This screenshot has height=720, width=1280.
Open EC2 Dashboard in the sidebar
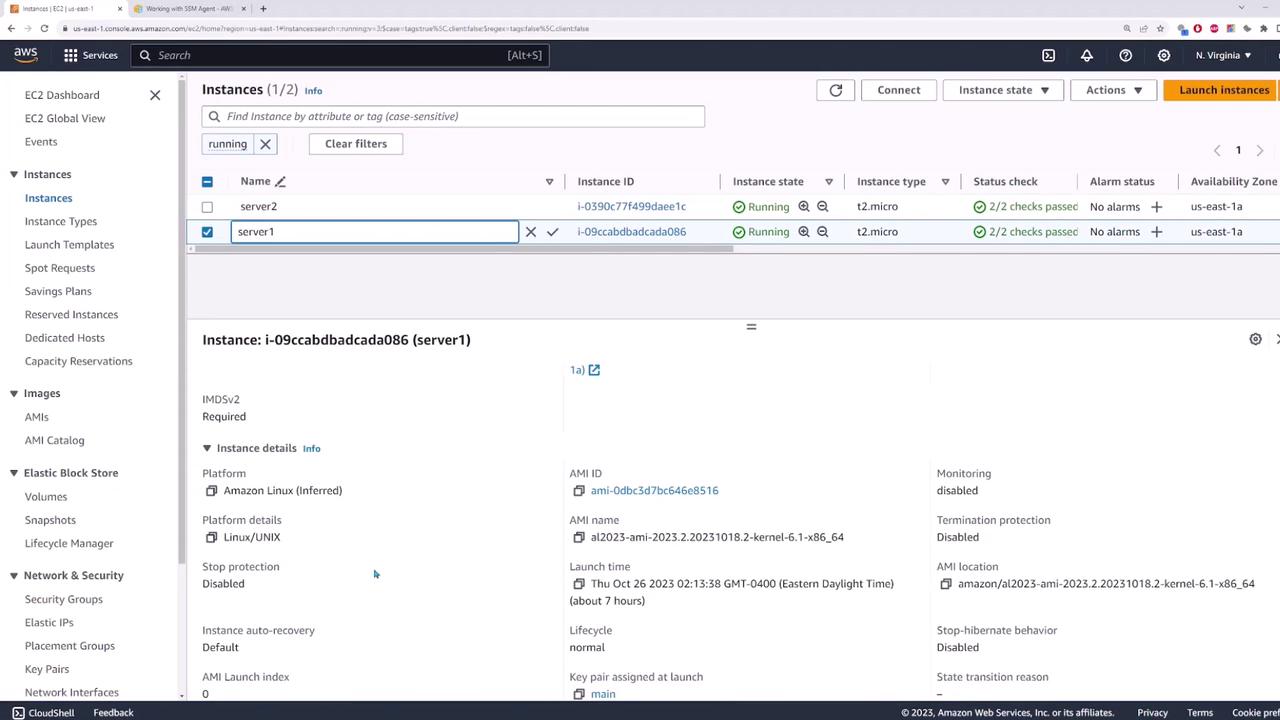click(x=62, y=95)
